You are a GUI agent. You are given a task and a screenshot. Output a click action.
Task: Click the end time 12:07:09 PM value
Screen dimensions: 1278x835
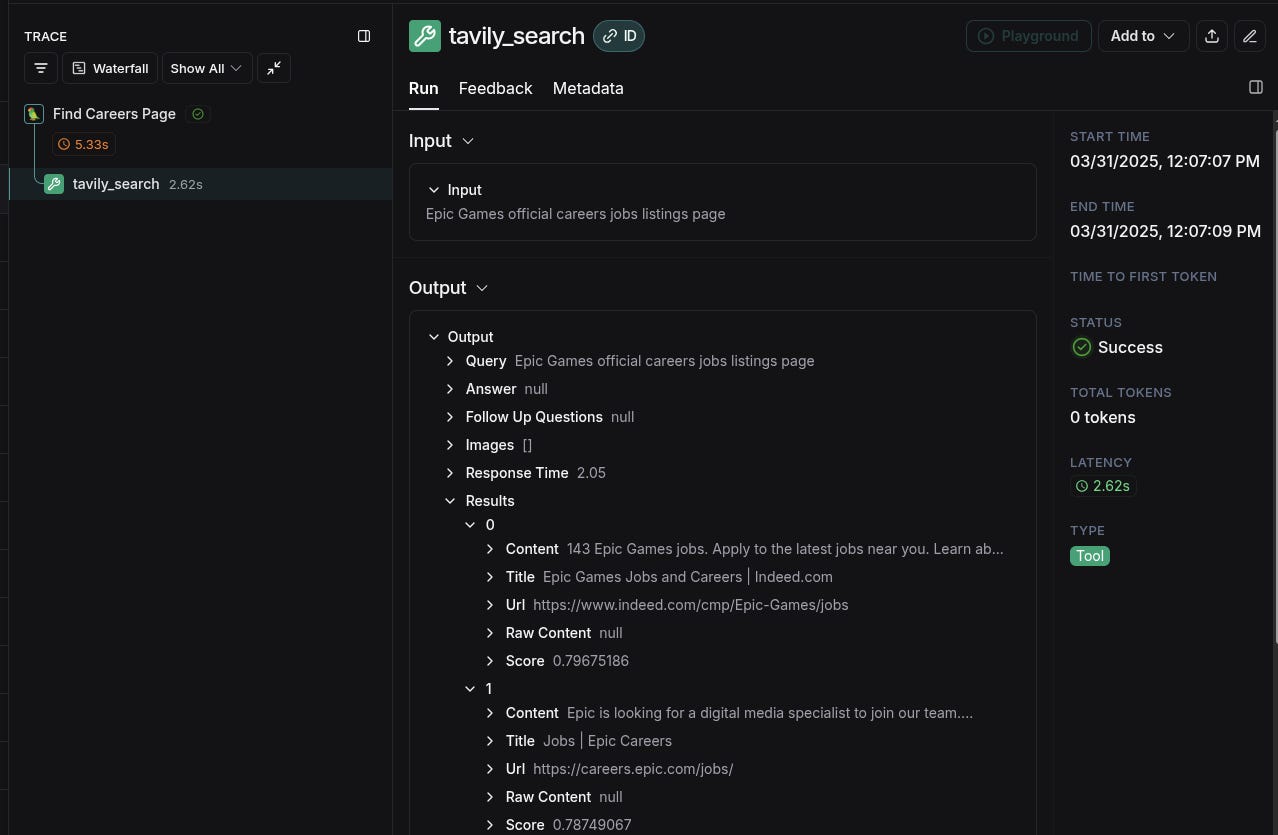tap(1165, 231)
